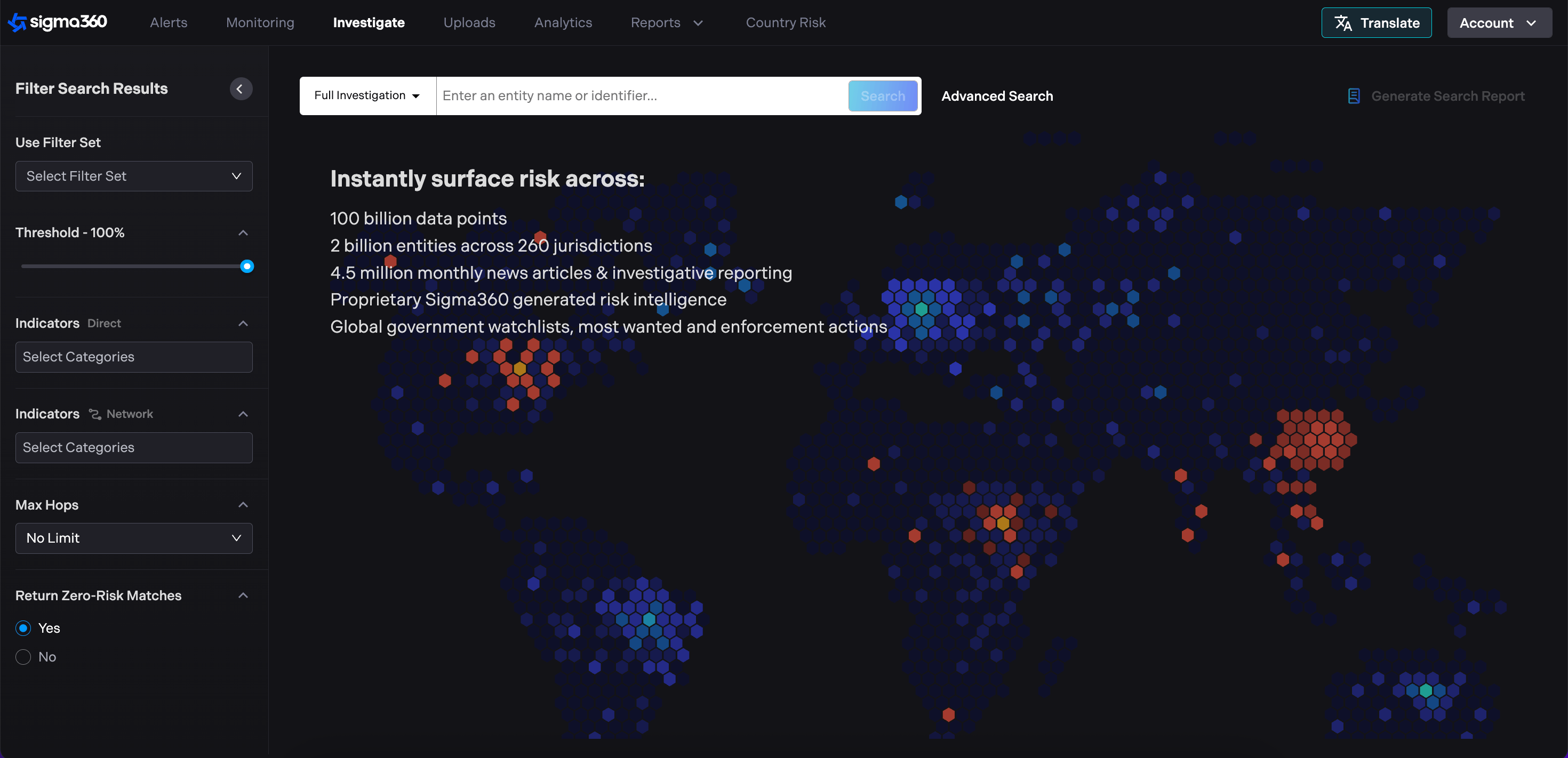This screenshot has width=1568, height=758.
Task: Select No for zero-risk matches
Action: coord(23,657)
